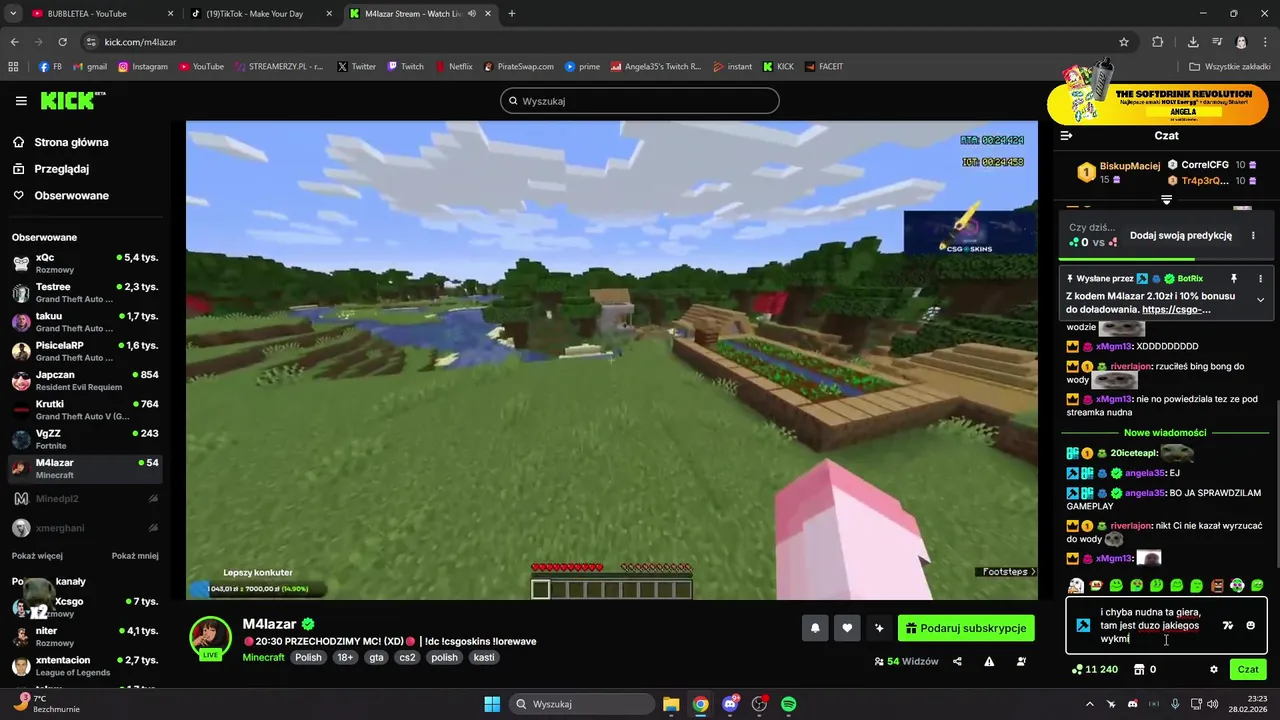
Task: Click the Minecraft category link under title
Action: coord(263,657)
